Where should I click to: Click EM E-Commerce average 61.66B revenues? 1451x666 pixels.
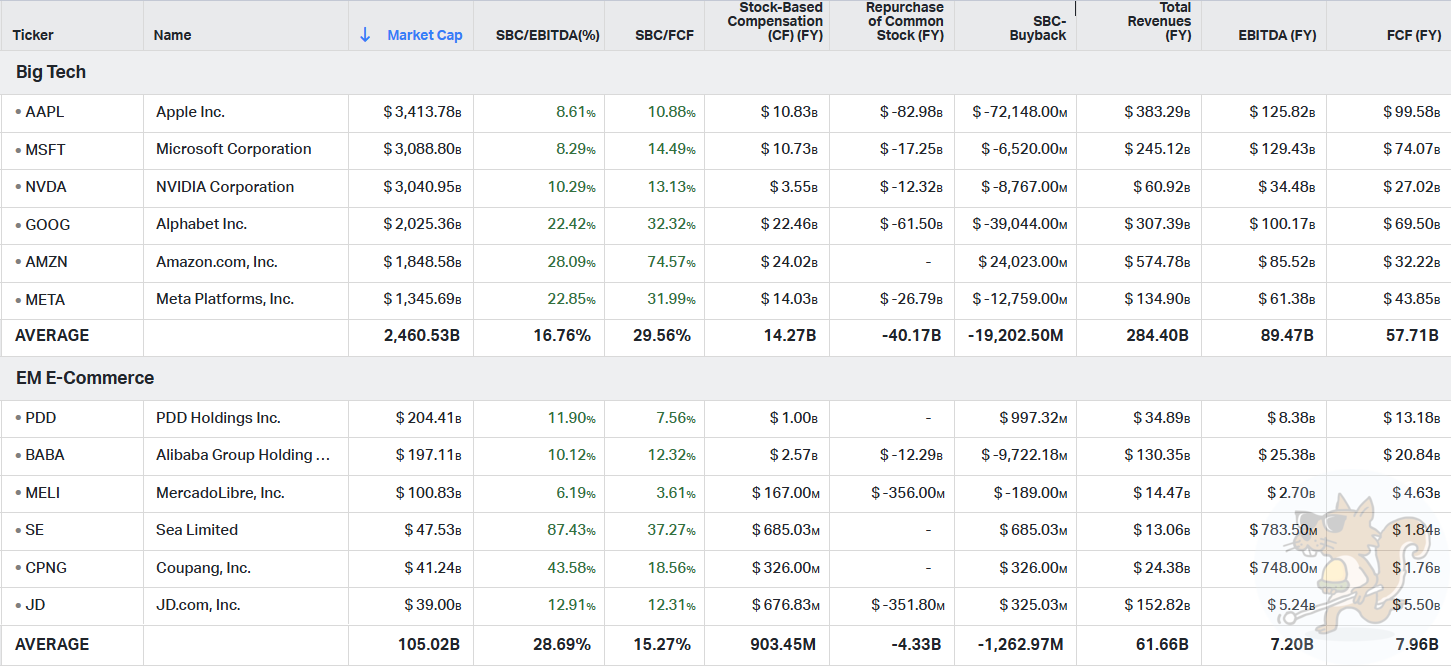[1164, 645]
